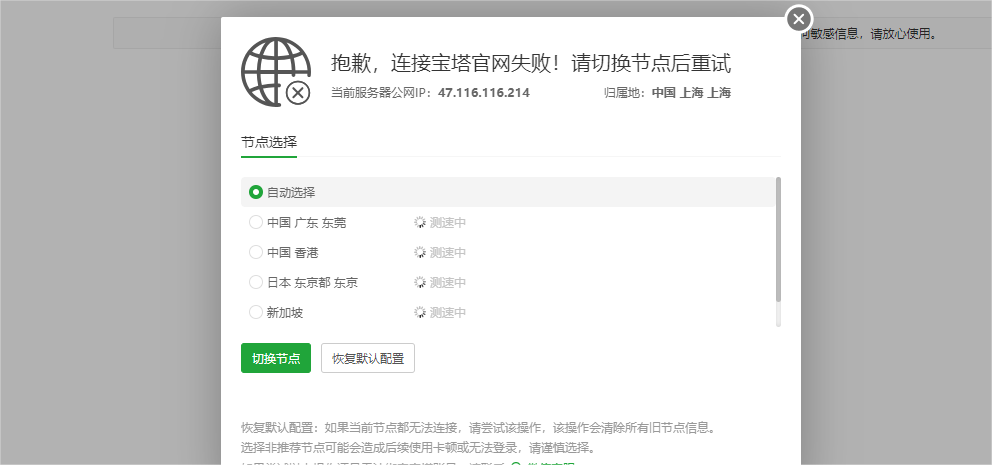This screenshot has height=465, width=992.
Task: Click the spinner icon beside 中国 广东 东莞
Action: 419,223
